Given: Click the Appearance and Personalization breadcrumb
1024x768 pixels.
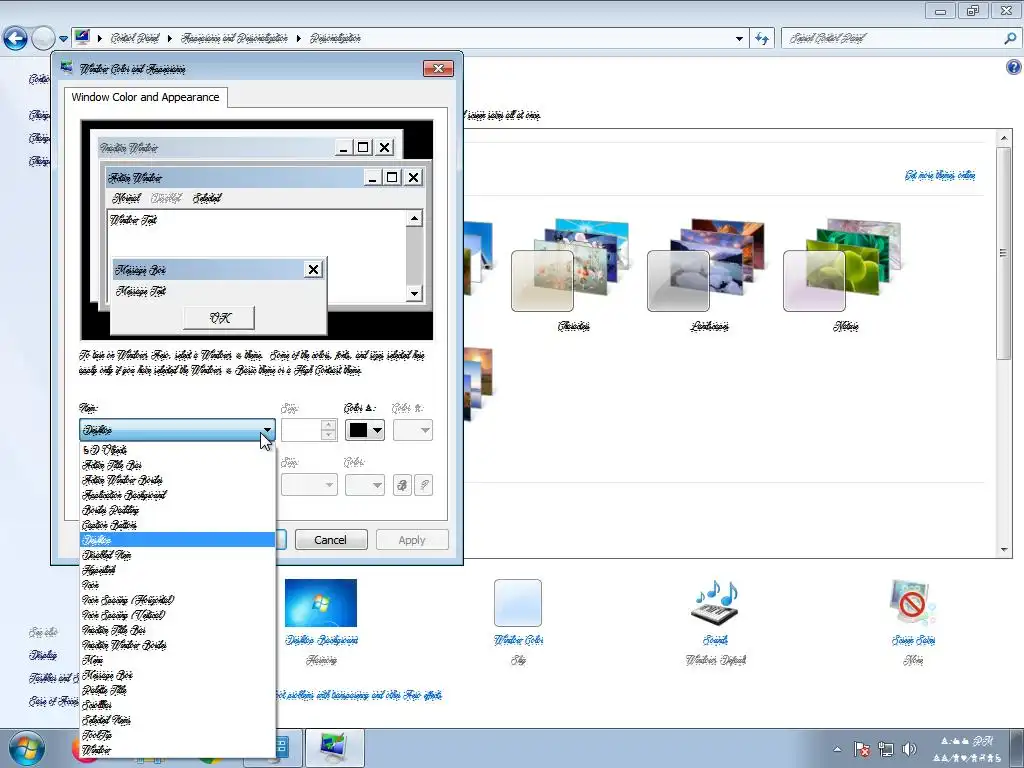Looking at the screenshot, I should (234, 38).
